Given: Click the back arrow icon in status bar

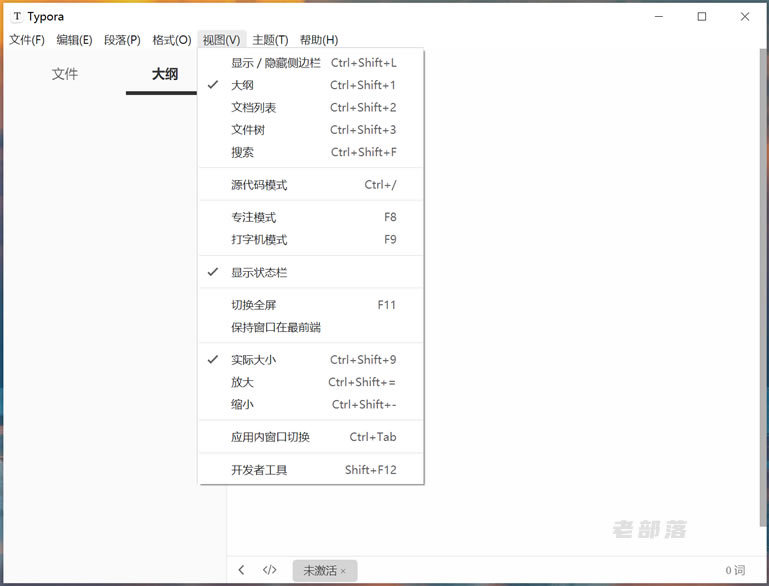Looking at the screenshot, I should pyautogui.click(x=241, y=570).
